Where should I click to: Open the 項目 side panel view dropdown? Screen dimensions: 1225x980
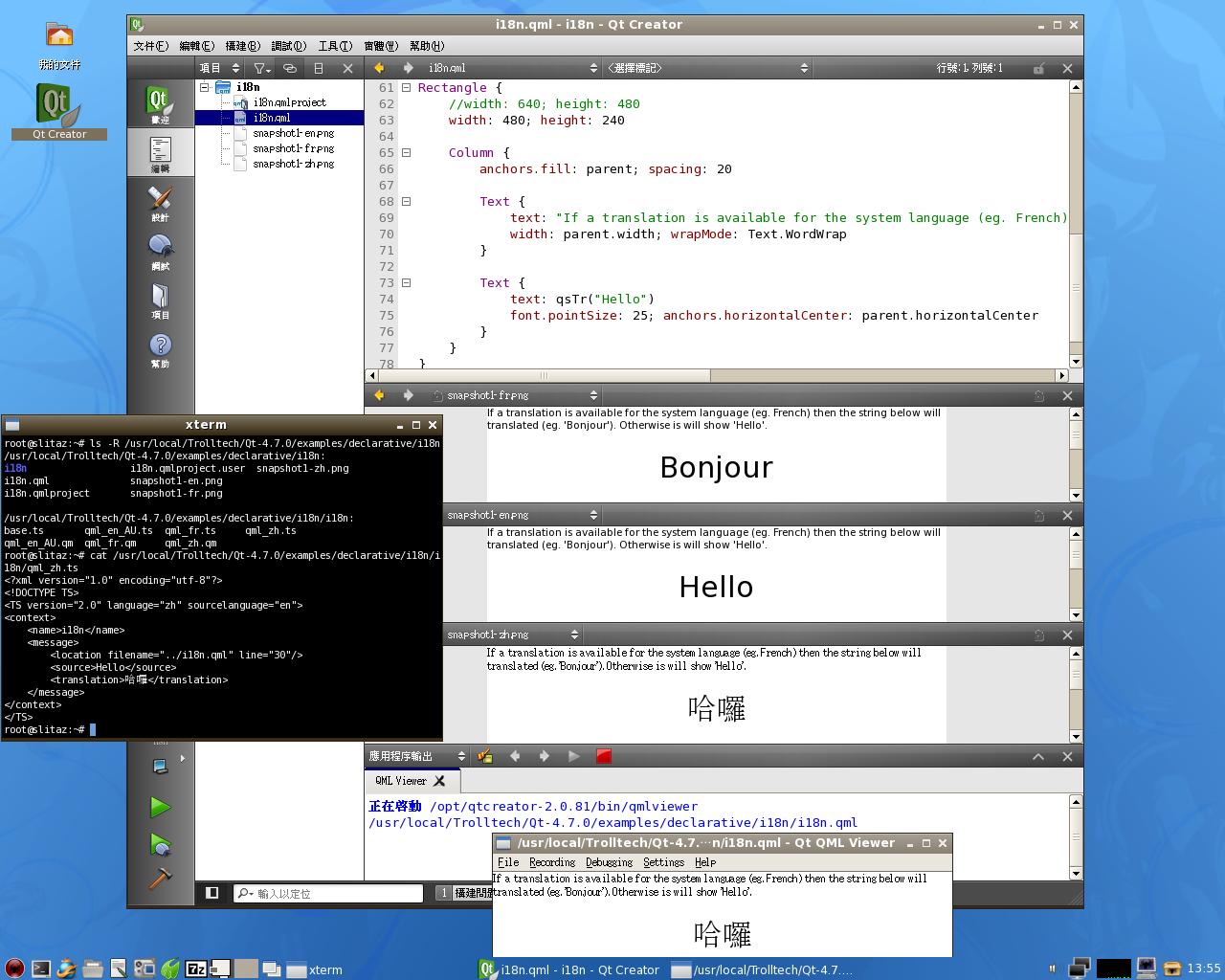click(x=219, y=68)
